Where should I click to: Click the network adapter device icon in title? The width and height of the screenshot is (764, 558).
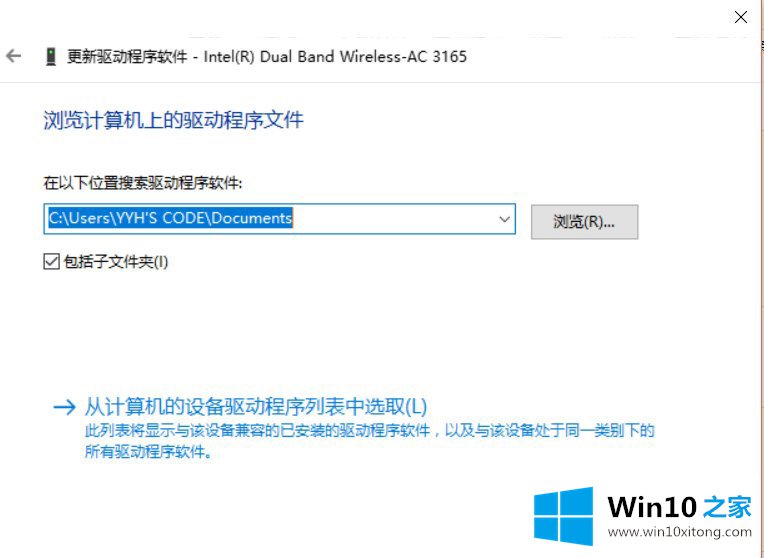[x=51, y=57]
